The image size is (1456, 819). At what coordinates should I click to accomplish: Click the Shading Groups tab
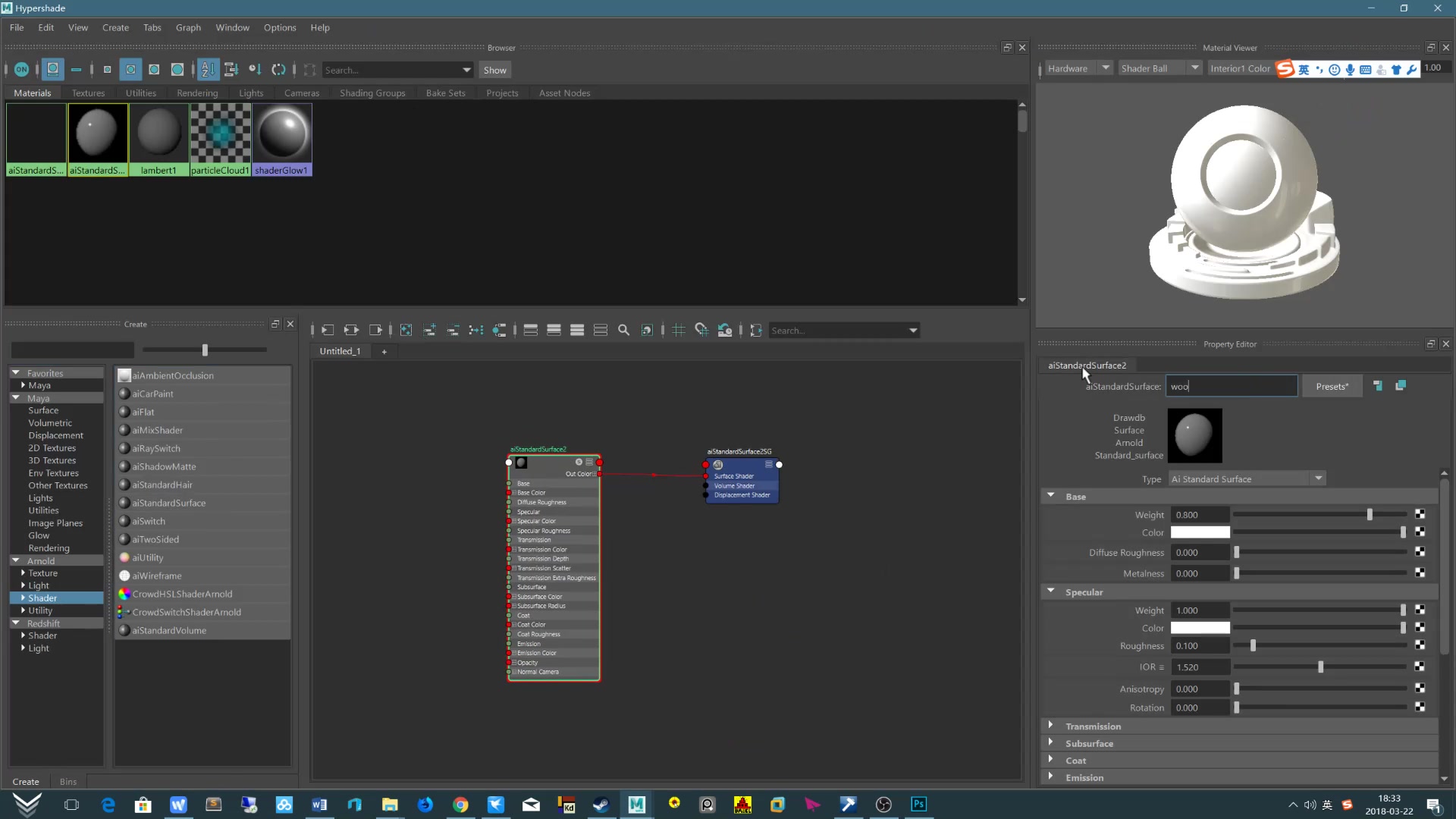pos(371,92)
